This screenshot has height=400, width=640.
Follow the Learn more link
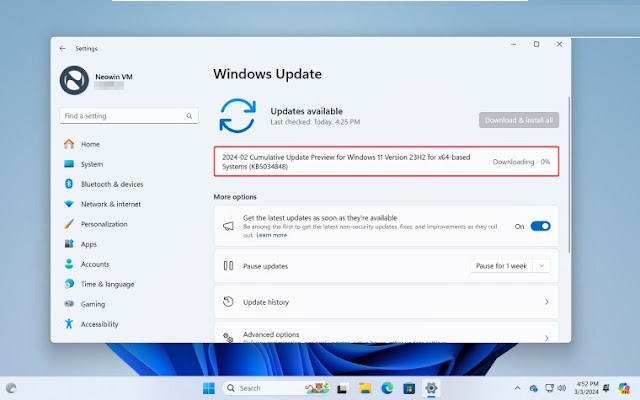coord(271,235)
